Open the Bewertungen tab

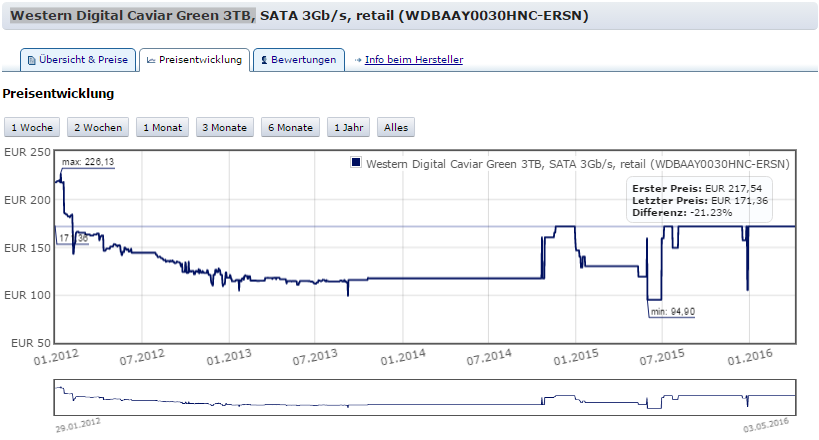(299, 60)
